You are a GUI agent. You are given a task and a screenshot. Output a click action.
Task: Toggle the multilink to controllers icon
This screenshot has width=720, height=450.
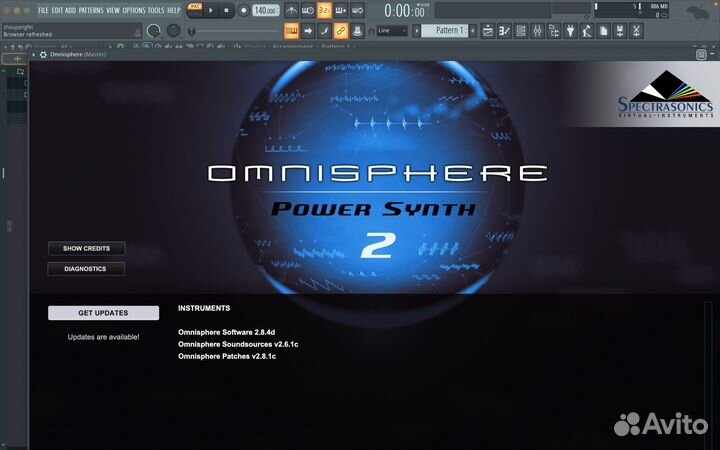coord(357,31)
